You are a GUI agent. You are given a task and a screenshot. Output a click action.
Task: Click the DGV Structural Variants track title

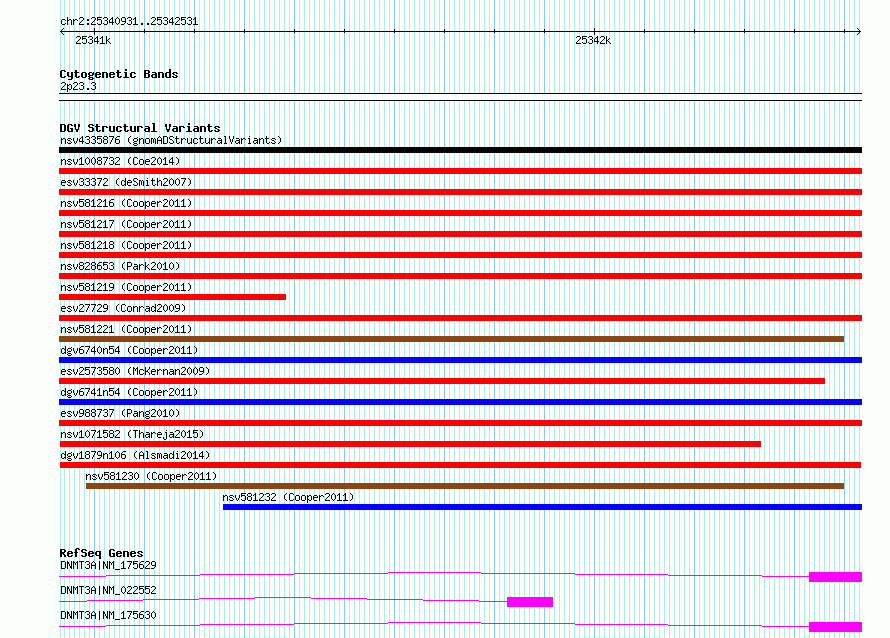point(140,128)
